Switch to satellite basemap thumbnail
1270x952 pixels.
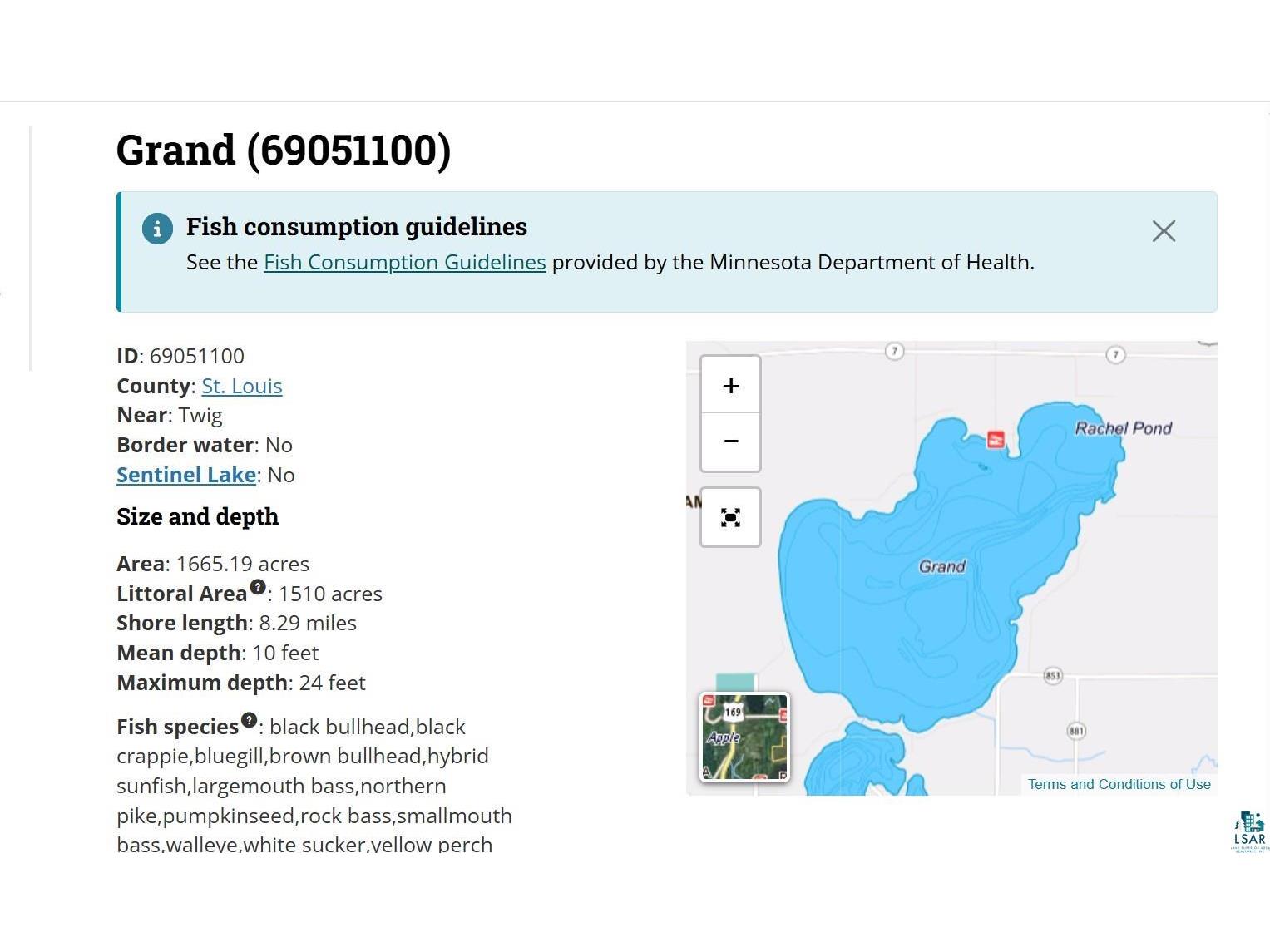click(x=744, y=737)
